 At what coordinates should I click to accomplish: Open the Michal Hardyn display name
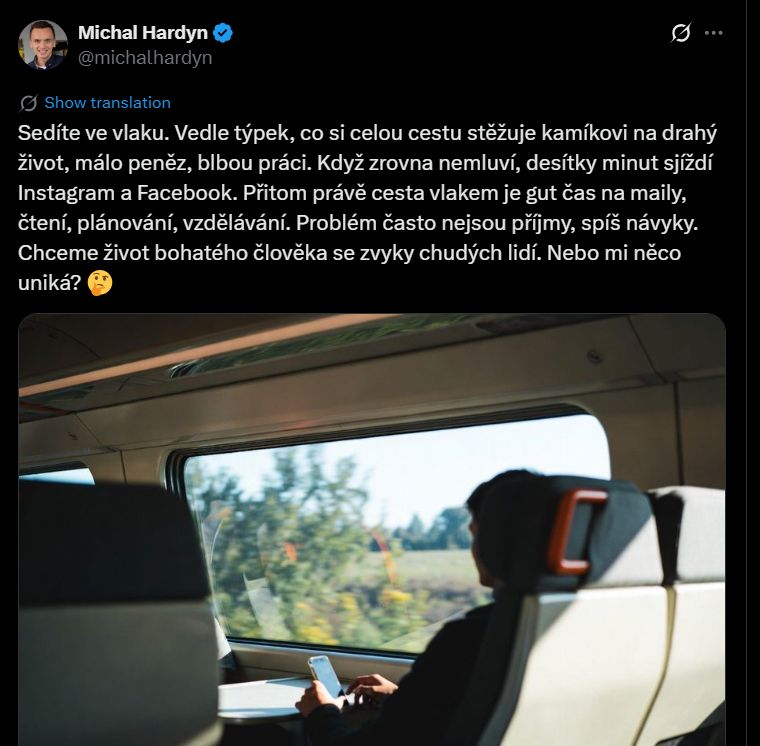(143, 33)
